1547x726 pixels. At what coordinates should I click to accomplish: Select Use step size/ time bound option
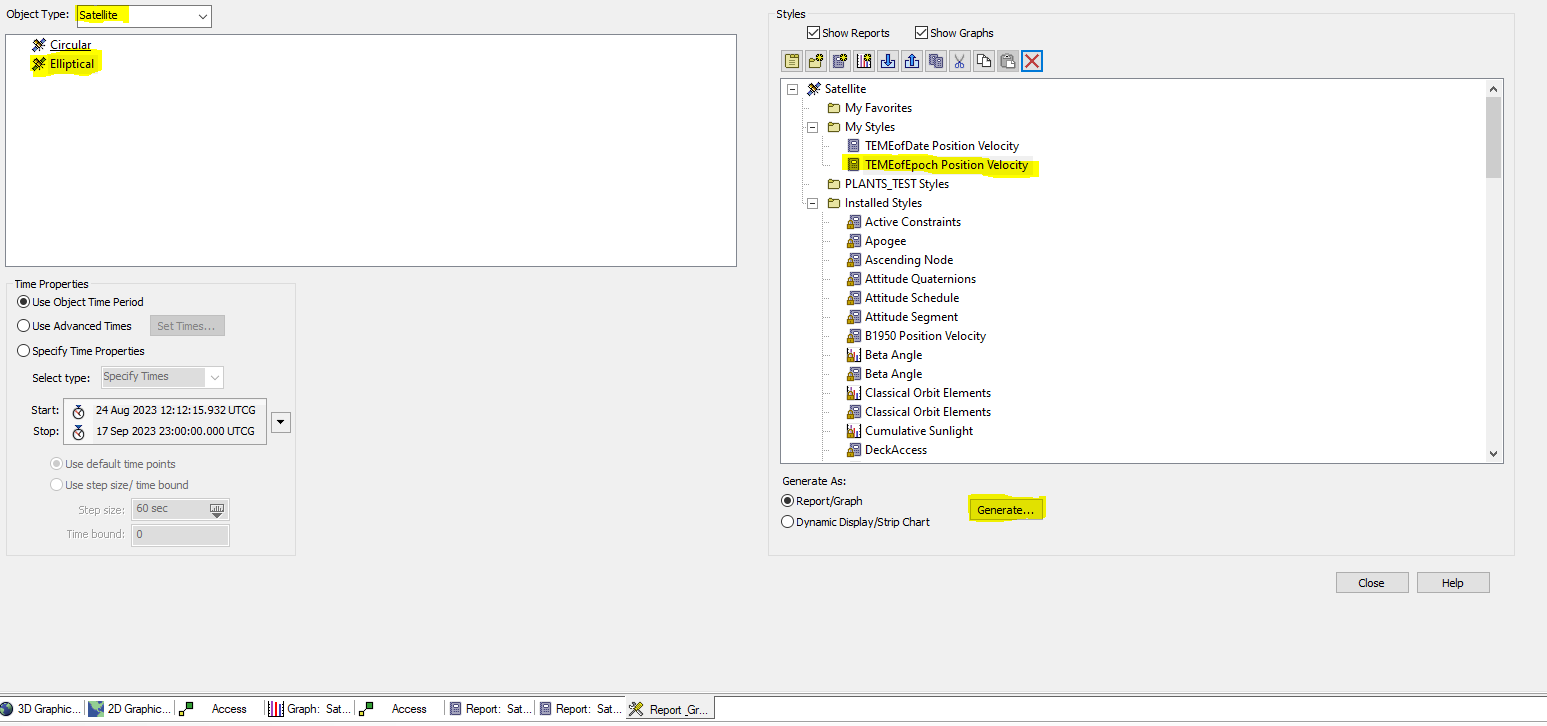point(57,485)
